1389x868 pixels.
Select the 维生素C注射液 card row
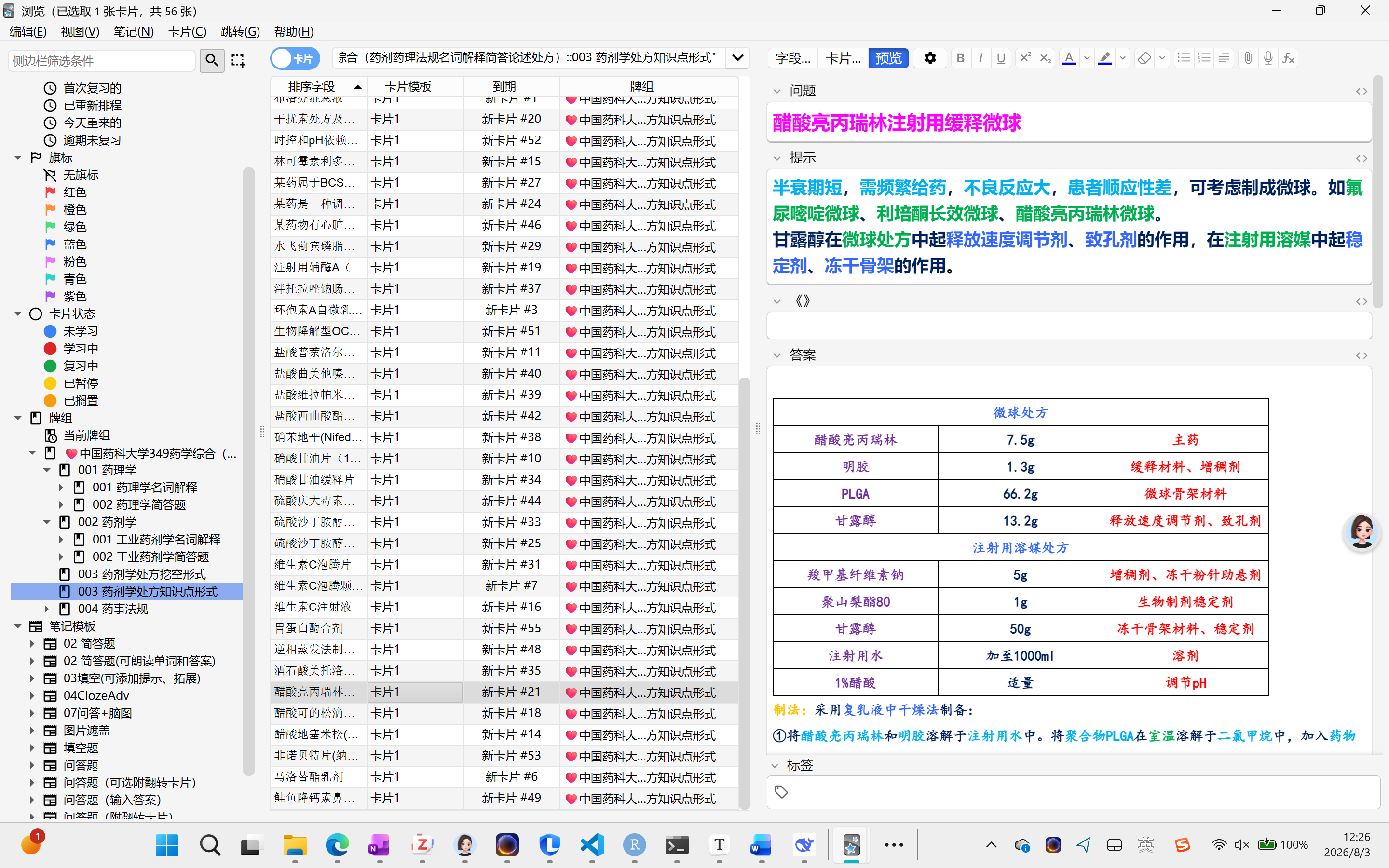click(504, 608)
